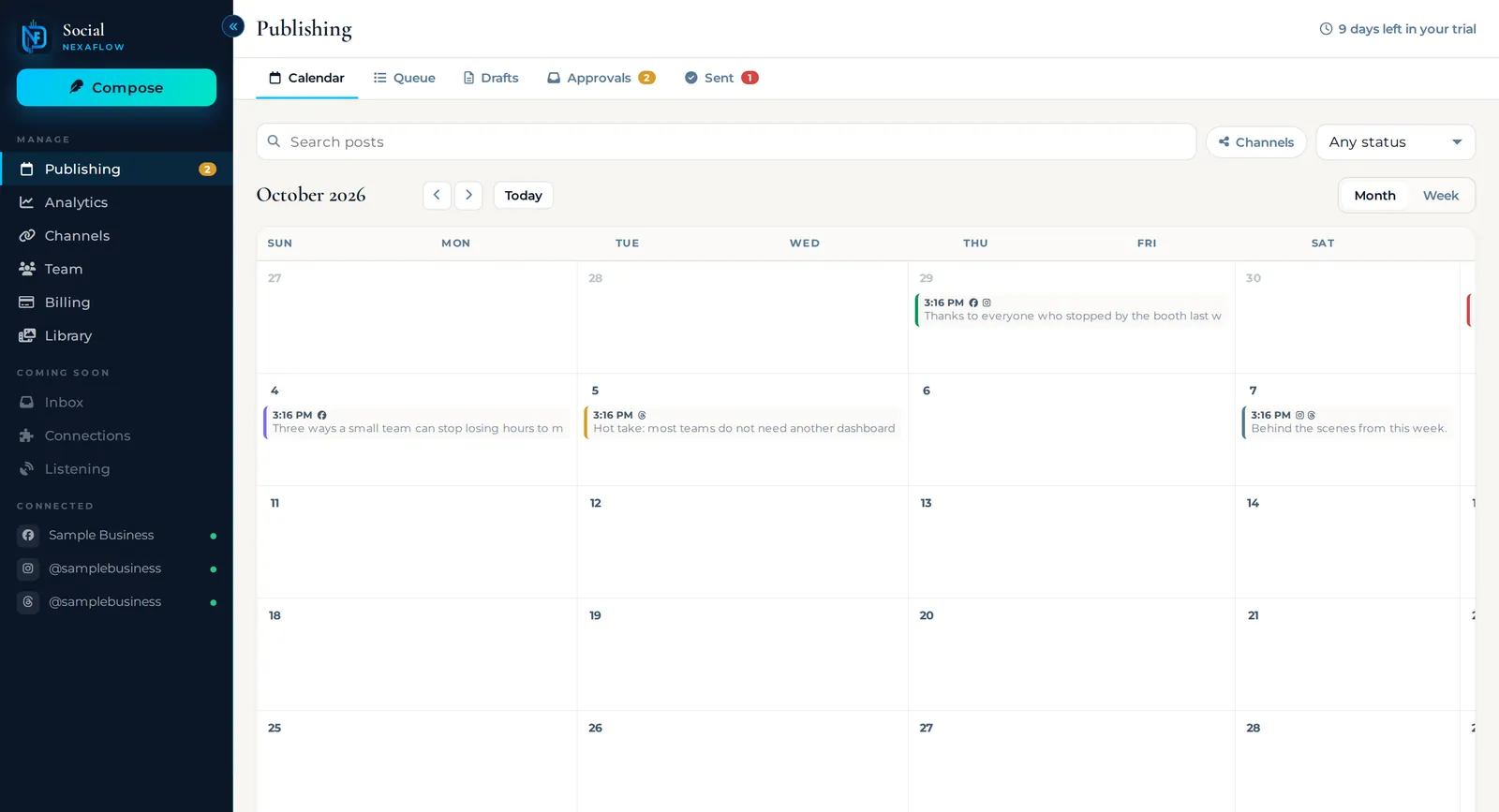The height and width of the screenshot is (812, 1499).
Task: Open the Channels filter button
Action: (x=1256, y=142)
